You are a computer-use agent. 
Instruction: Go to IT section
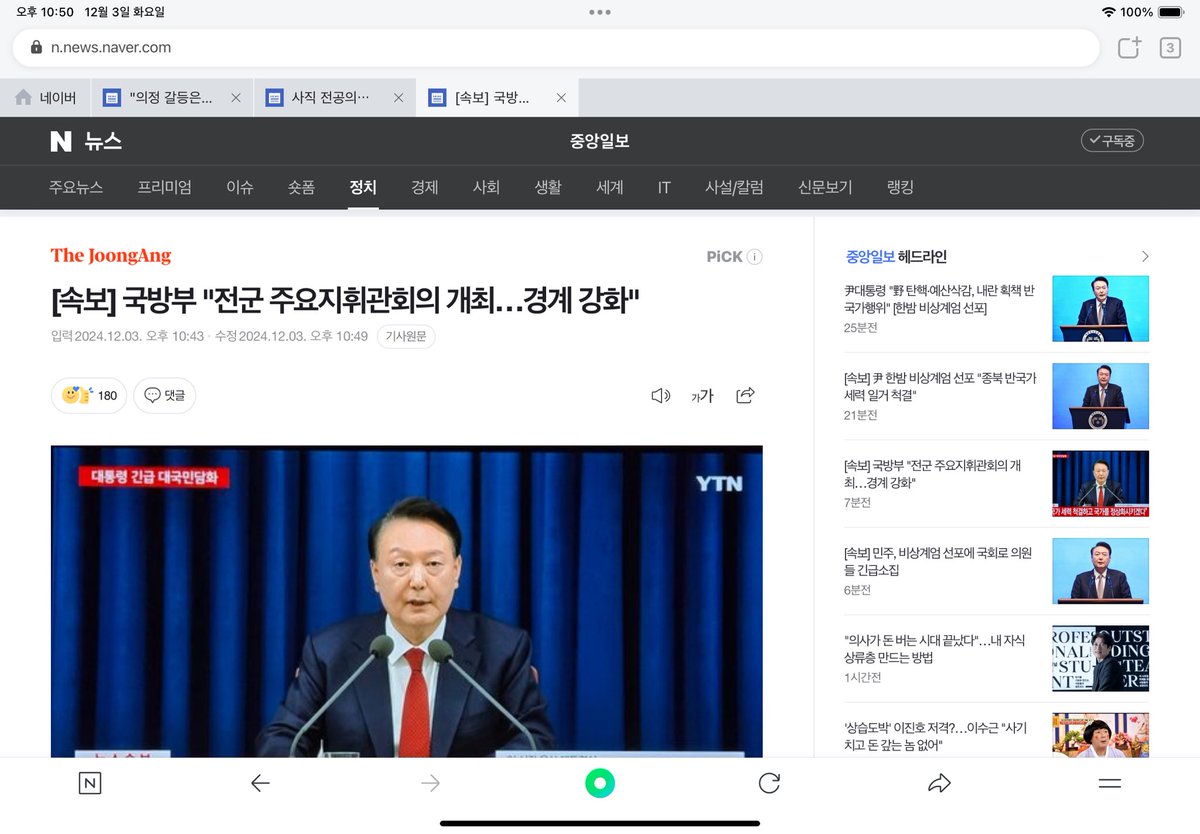tap(664, 187)
